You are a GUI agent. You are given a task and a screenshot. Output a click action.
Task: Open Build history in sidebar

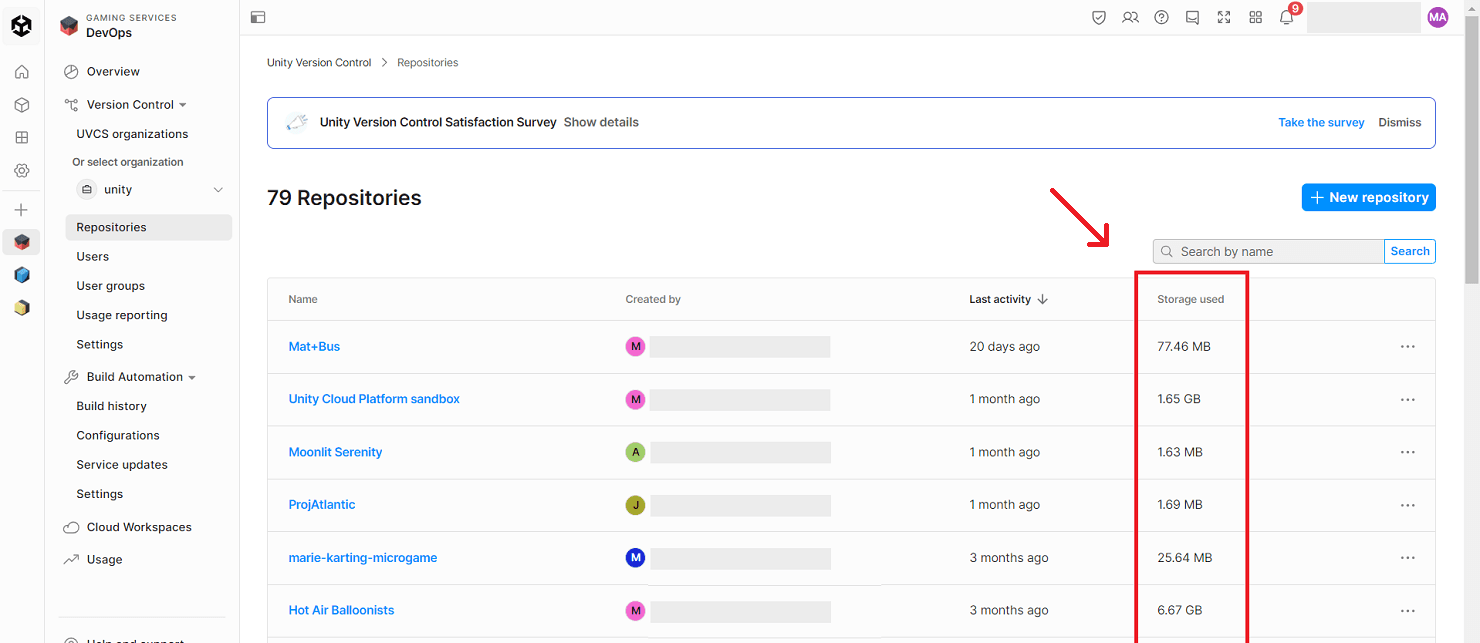pyautogui.click(x=112, y=406)
